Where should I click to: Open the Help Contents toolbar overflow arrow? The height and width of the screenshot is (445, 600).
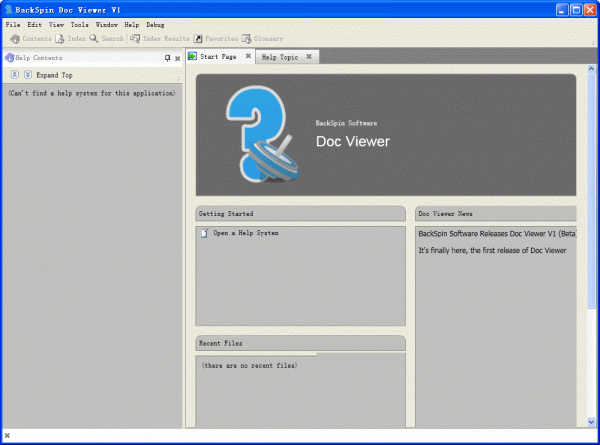point(178,79)
